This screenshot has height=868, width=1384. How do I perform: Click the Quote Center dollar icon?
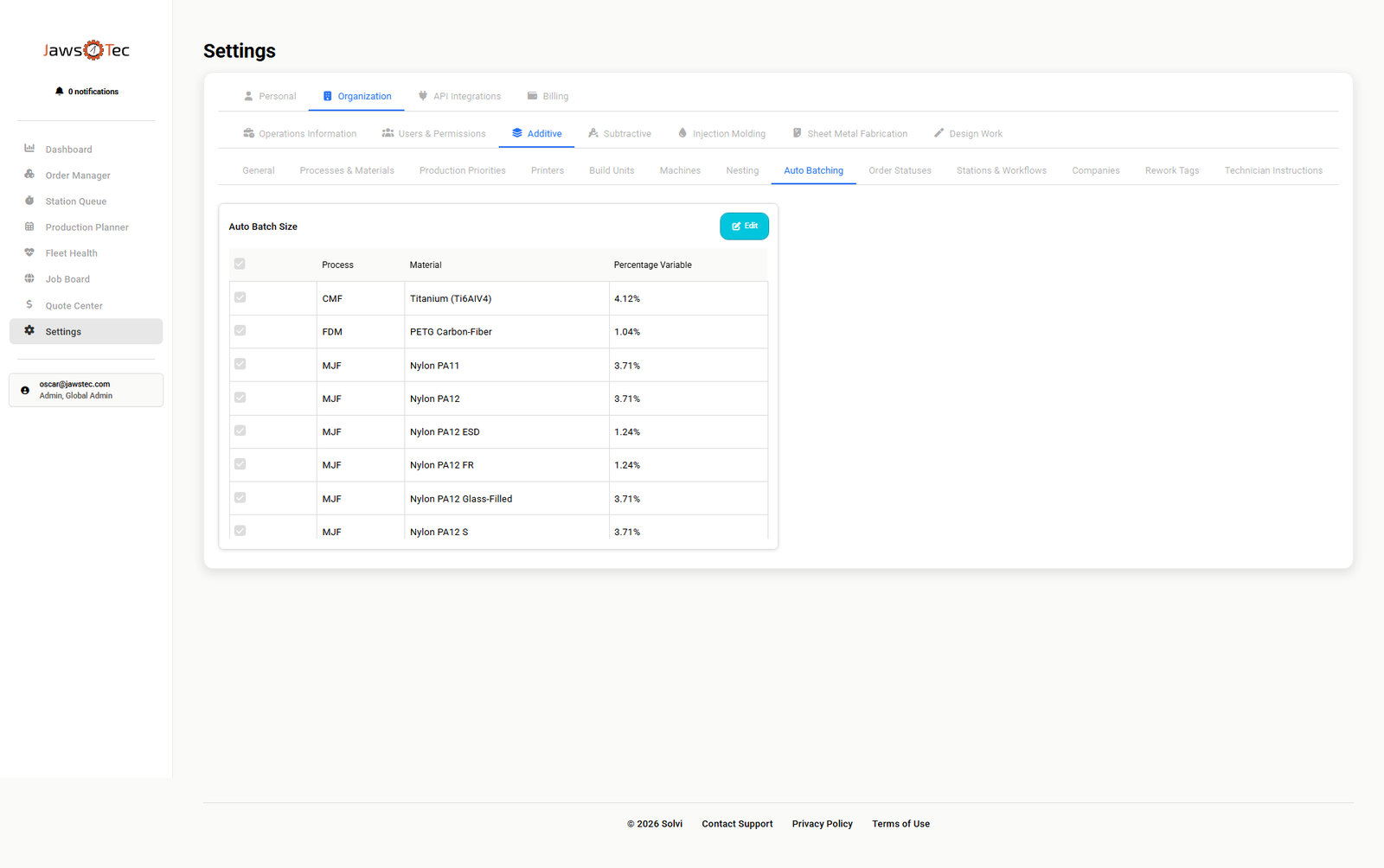pos(29,304)
